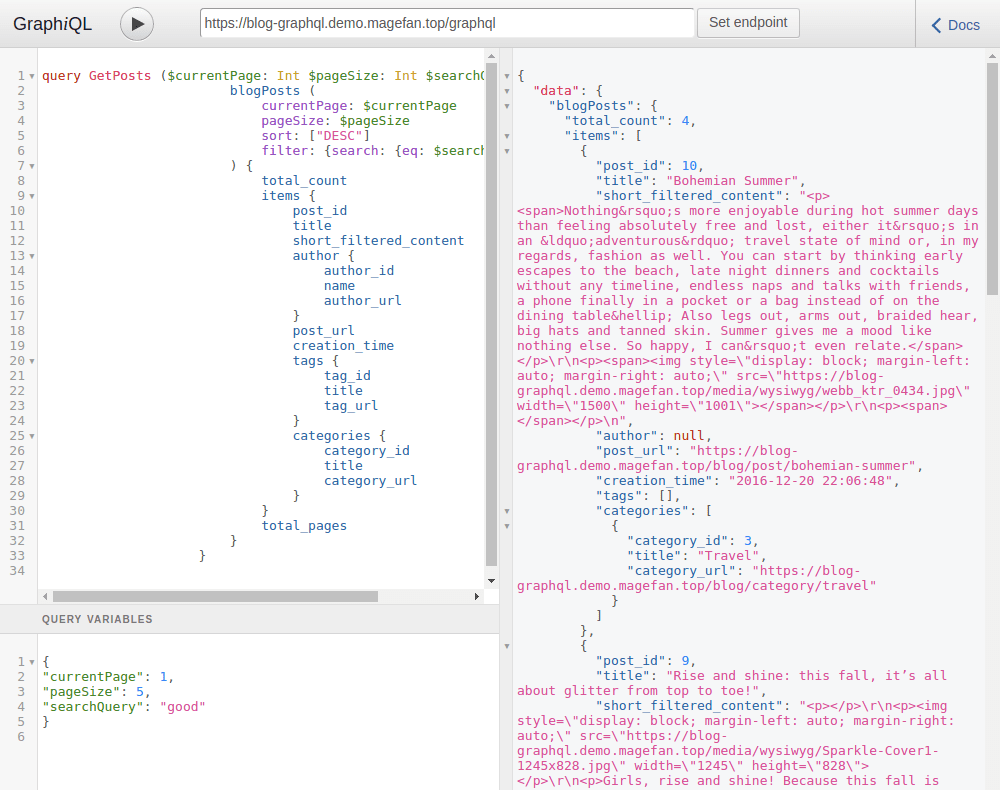This screenshot has height=790, width=1000.
Task: Click the query editor vertical scrollbar thumb
Action: click(491, 314)
